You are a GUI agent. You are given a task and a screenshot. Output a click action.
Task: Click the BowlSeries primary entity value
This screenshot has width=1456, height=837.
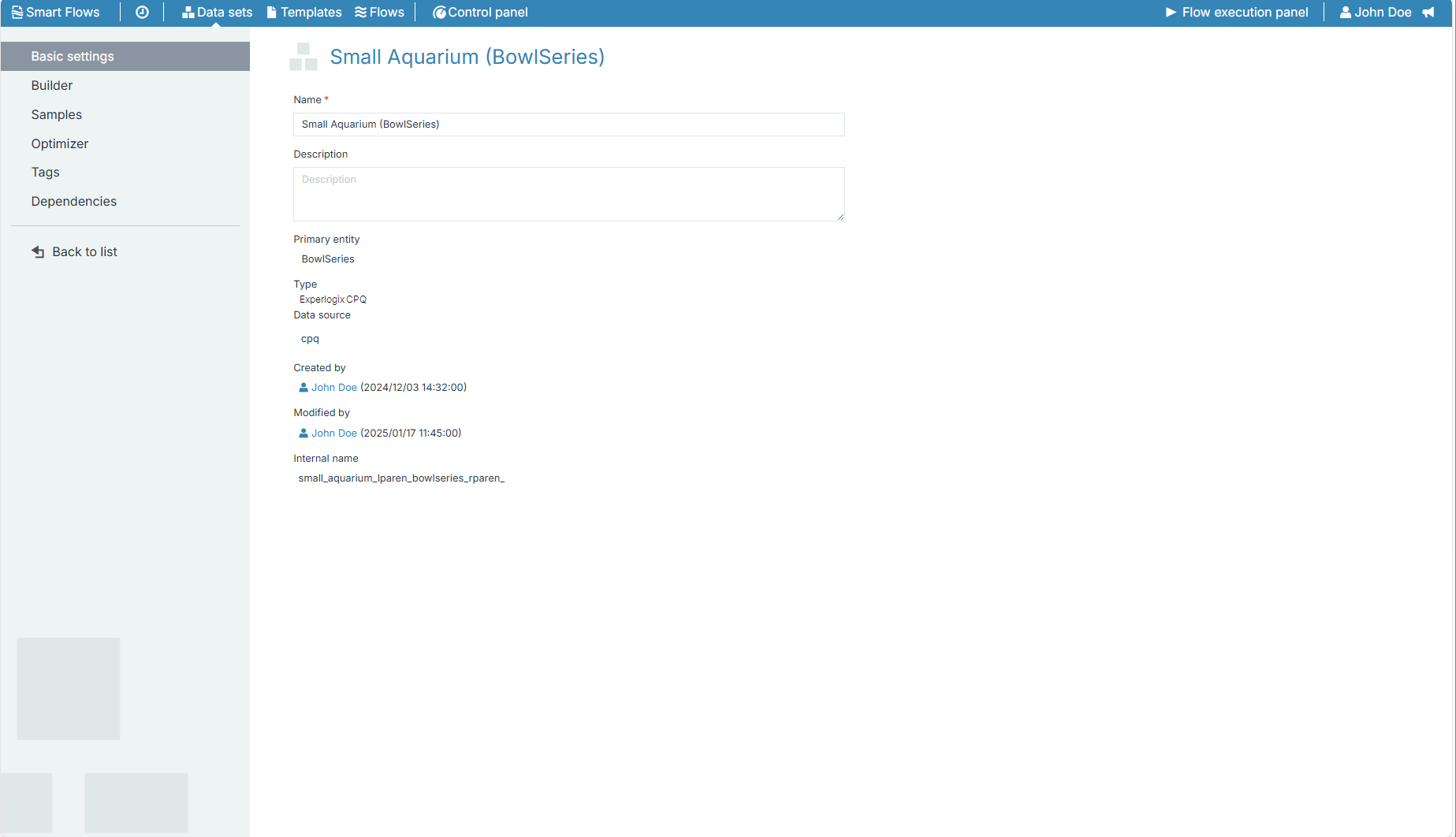coord(328,259)
